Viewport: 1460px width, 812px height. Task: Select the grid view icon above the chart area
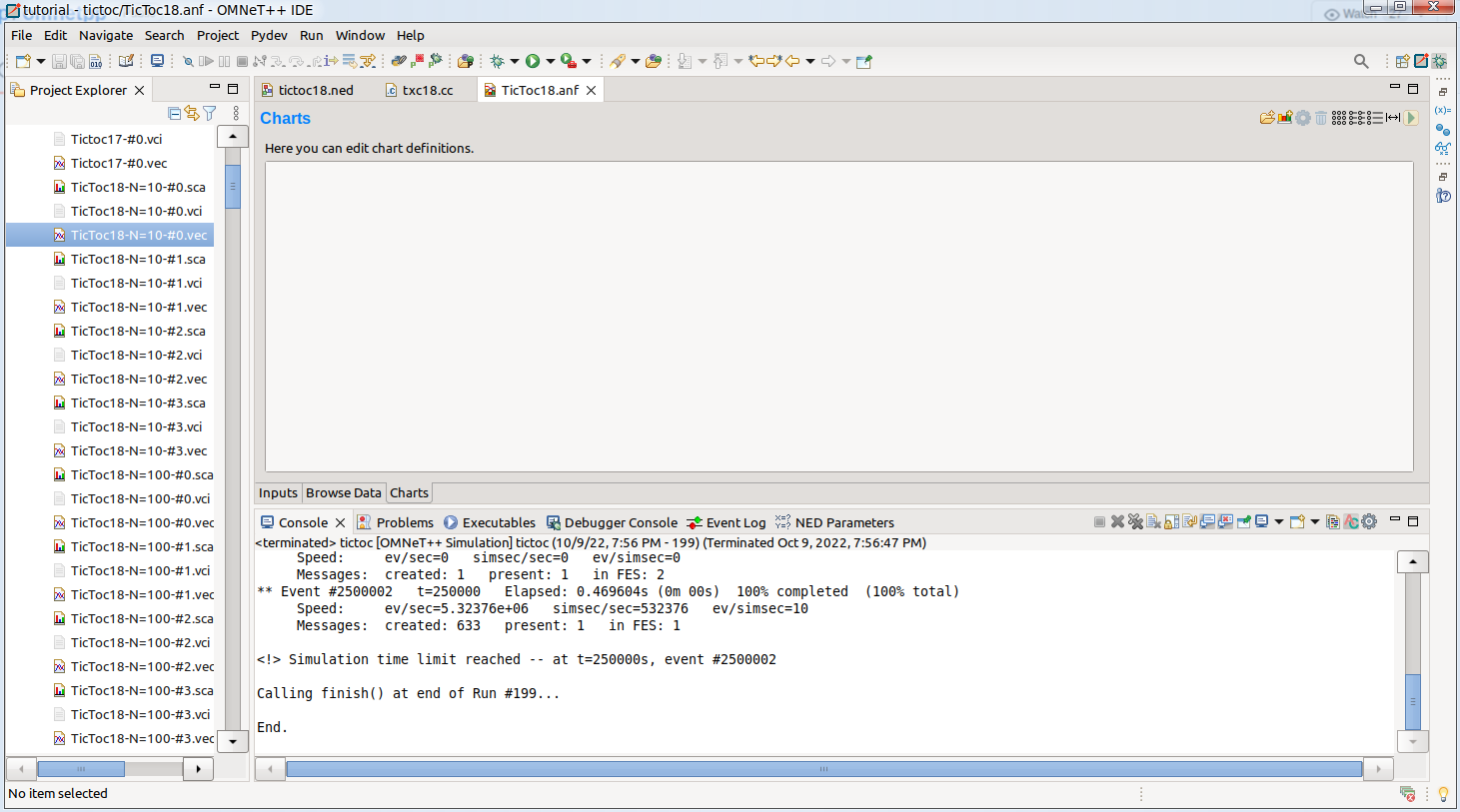coord(1339,117)
